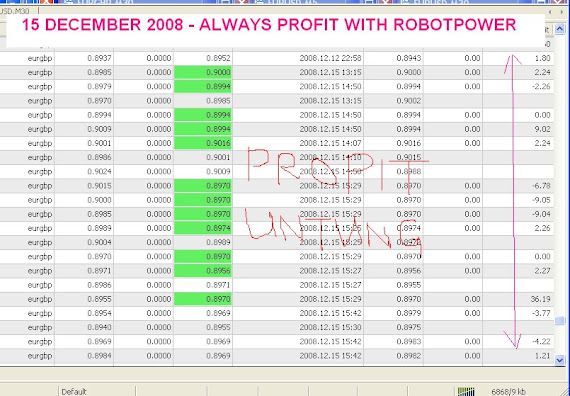This screenshot has height=396, width=570.
Task: Click the open price 0.8940
Action: pos(99,327)
